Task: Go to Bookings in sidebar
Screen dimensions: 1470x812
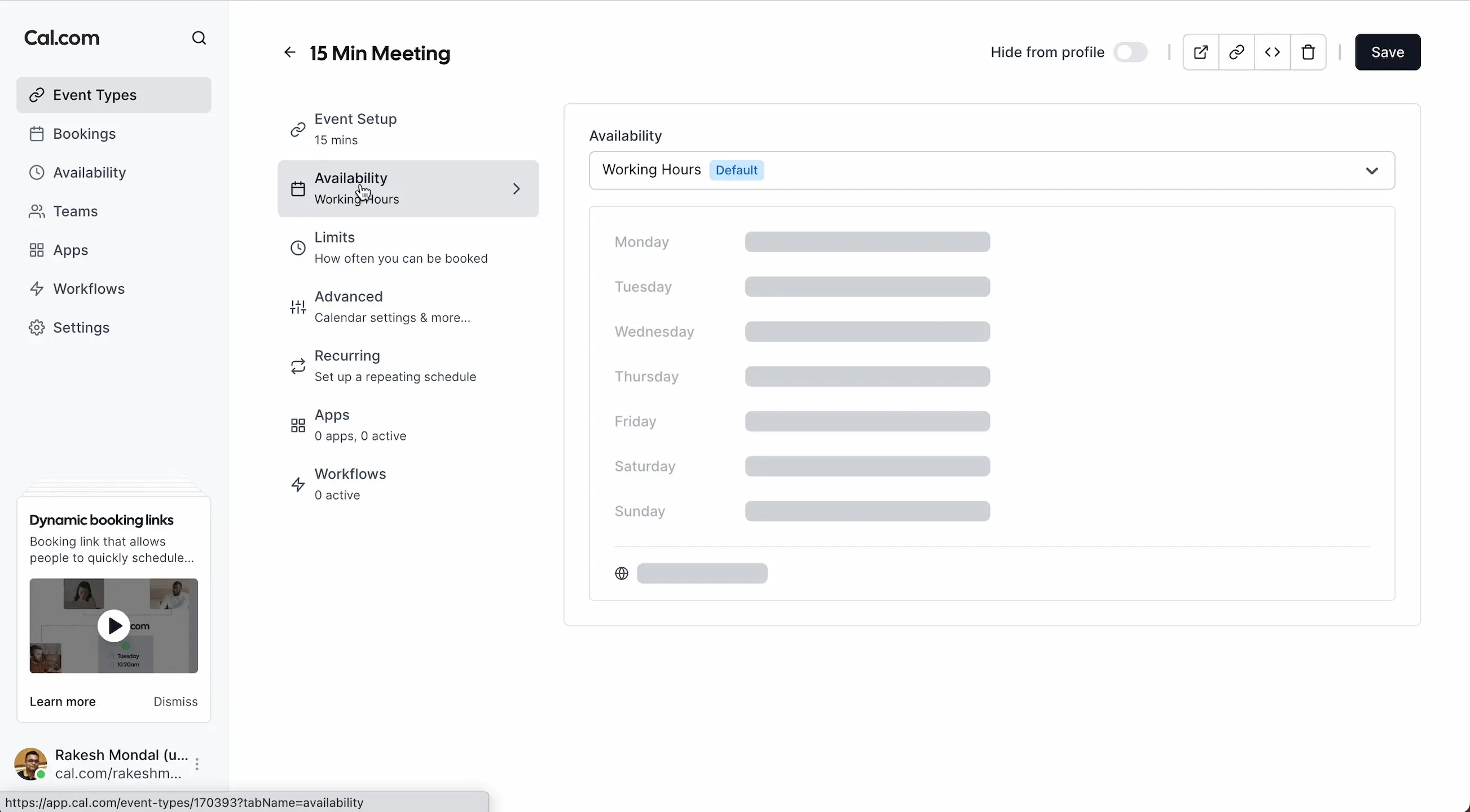Action: 85,134
